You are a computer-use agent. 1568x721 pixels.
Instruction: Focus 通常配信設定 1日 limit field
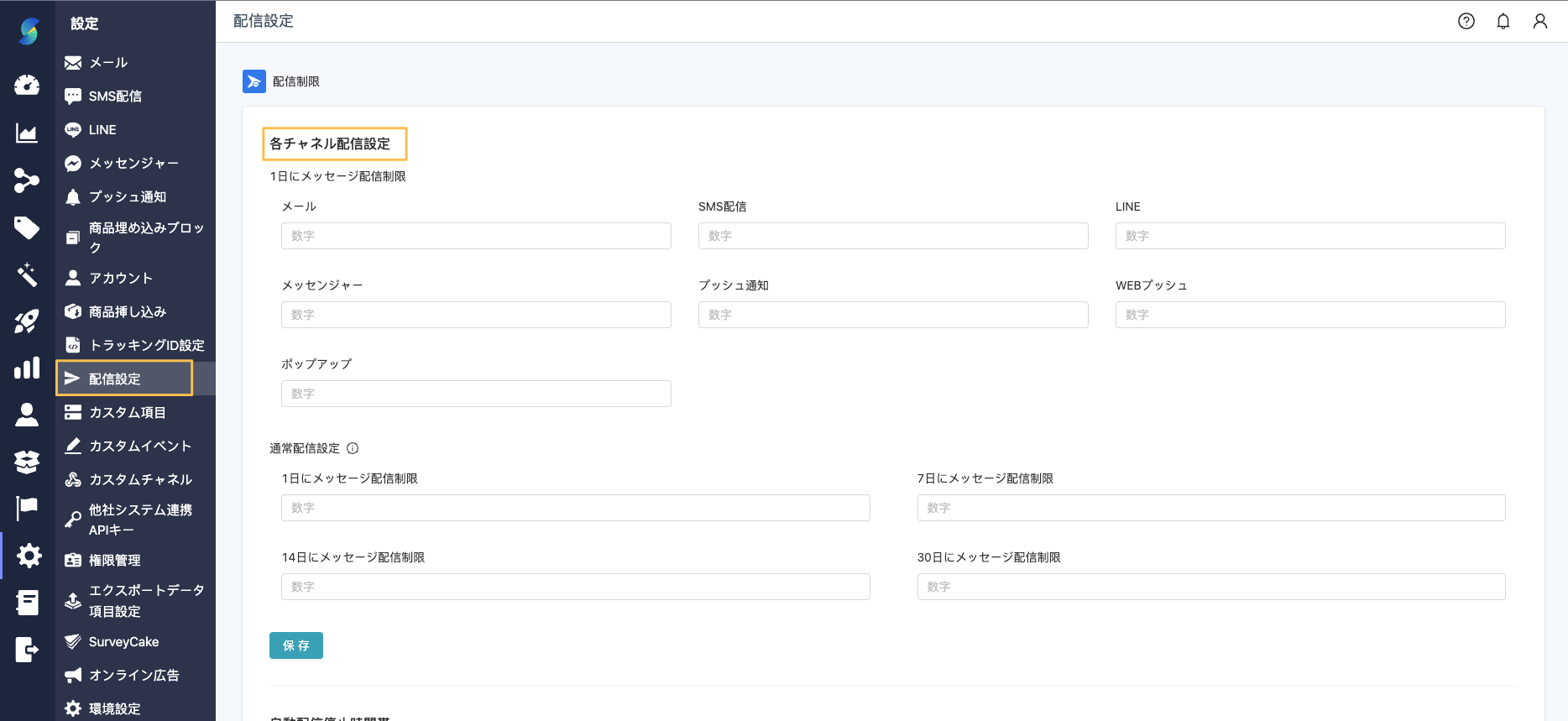(x=576, y=508)
